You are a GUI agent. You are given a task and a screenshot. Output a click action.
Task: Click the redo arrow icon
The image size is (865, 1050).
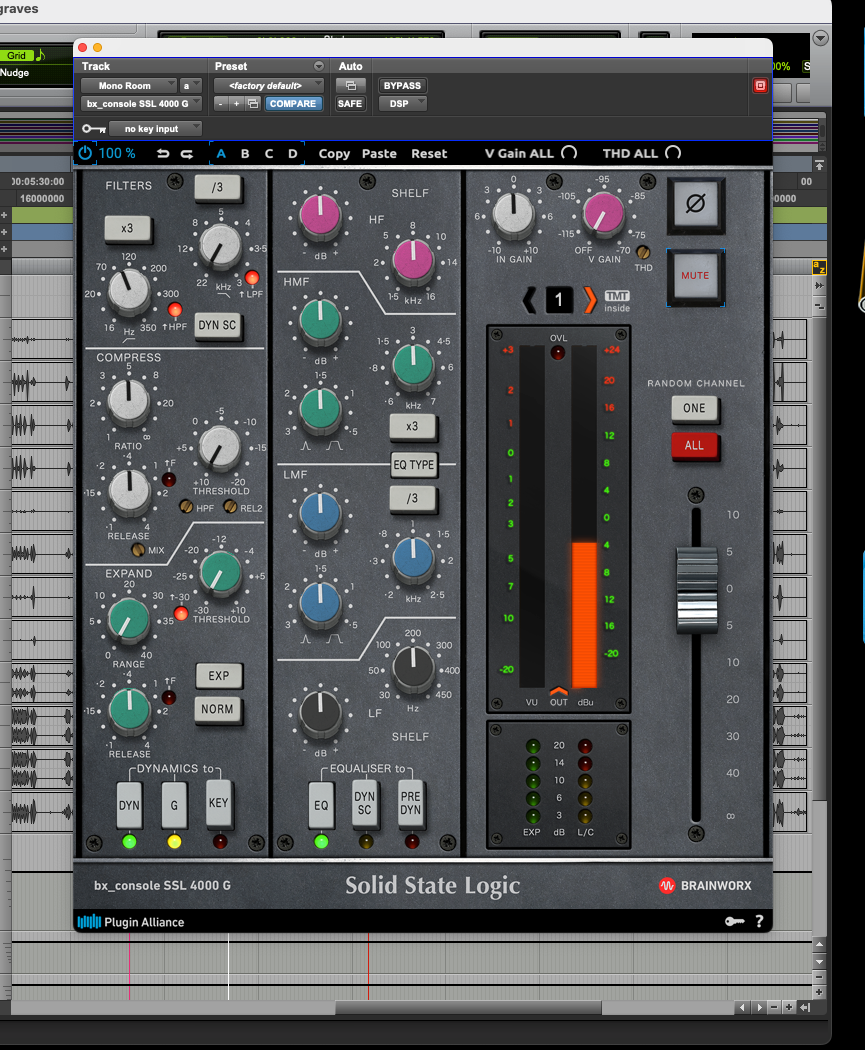click(x=187, y=153)
